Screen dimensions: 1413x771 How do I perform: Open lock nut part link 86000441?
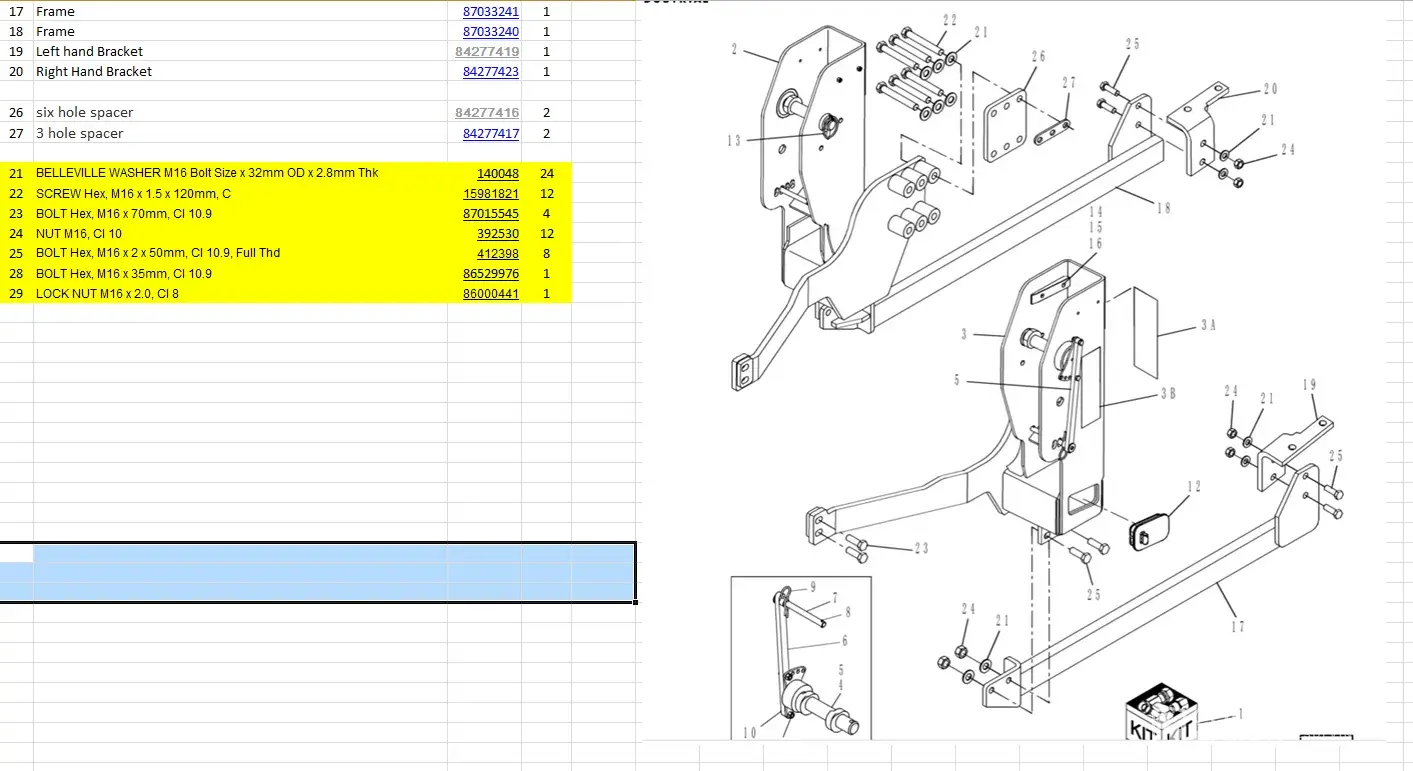tap(491, 294)
